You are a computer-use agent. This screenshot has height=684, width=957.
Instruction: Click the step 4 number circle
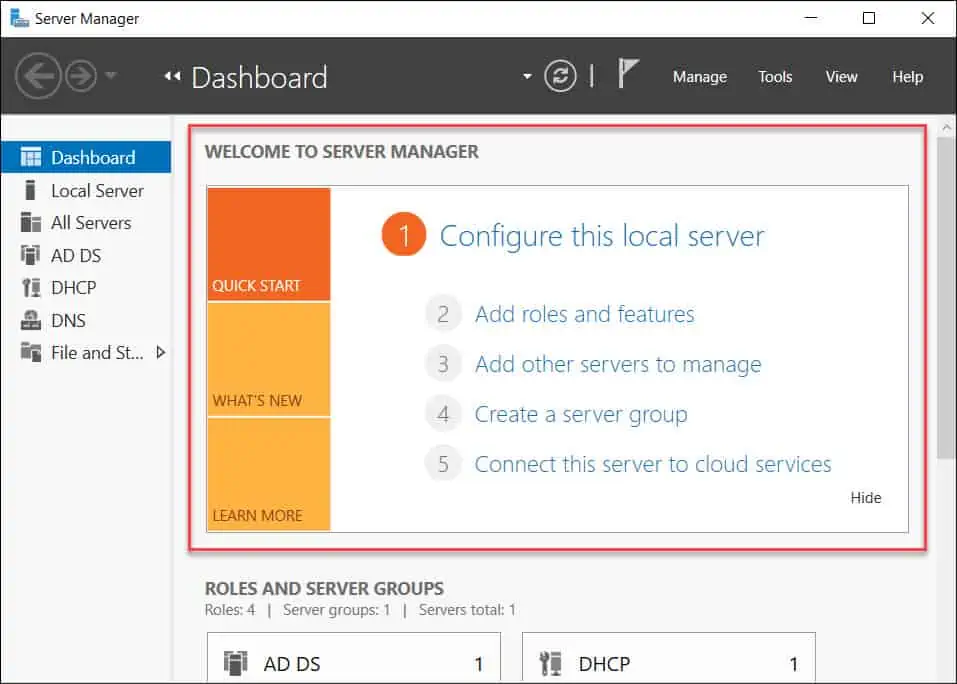point(443,414)
